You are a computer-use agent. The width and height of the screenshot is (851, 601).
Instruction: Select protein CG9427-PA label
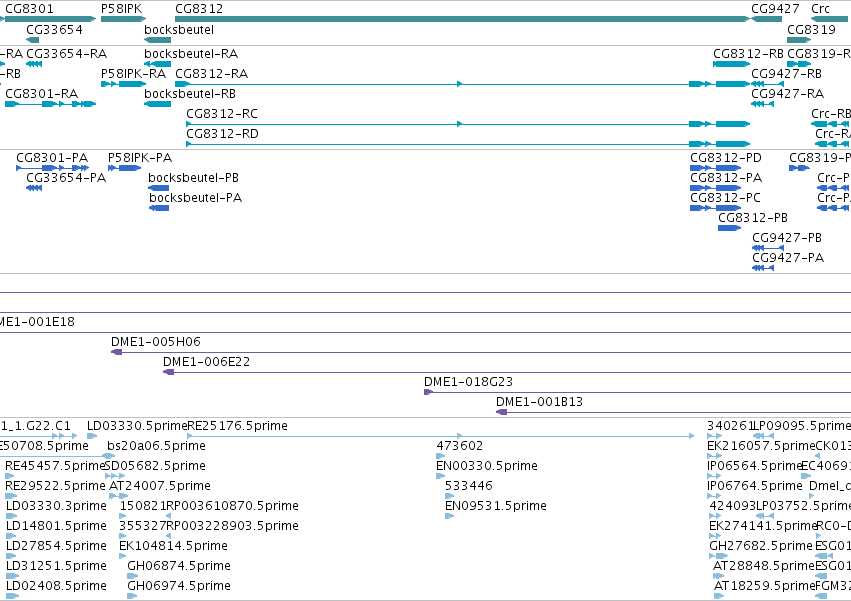coord(788,258)
